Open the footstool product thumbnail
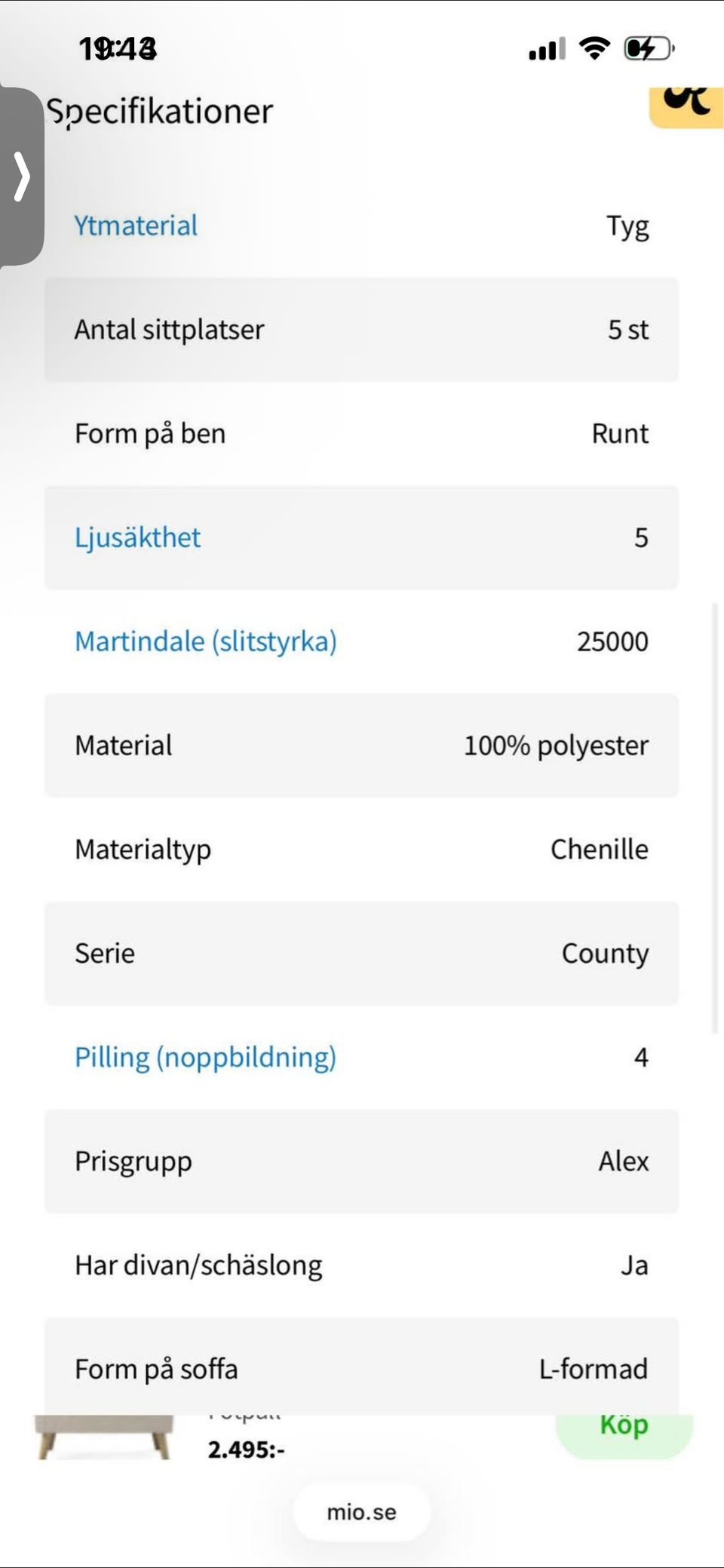This screenshot has width=724, height=1568. (x=104, y=1437)
